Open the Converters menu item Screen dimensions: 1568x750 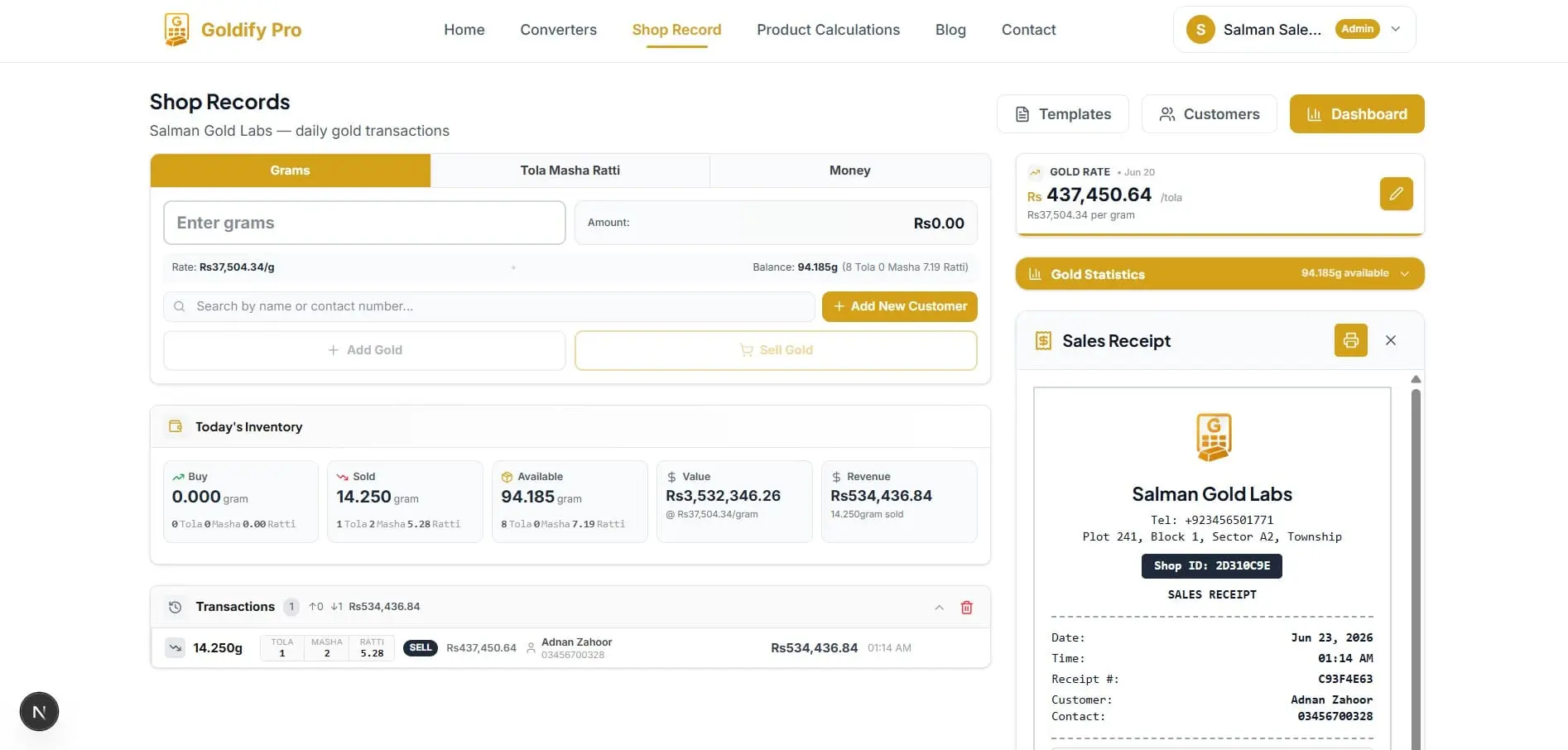click(558, 30)
